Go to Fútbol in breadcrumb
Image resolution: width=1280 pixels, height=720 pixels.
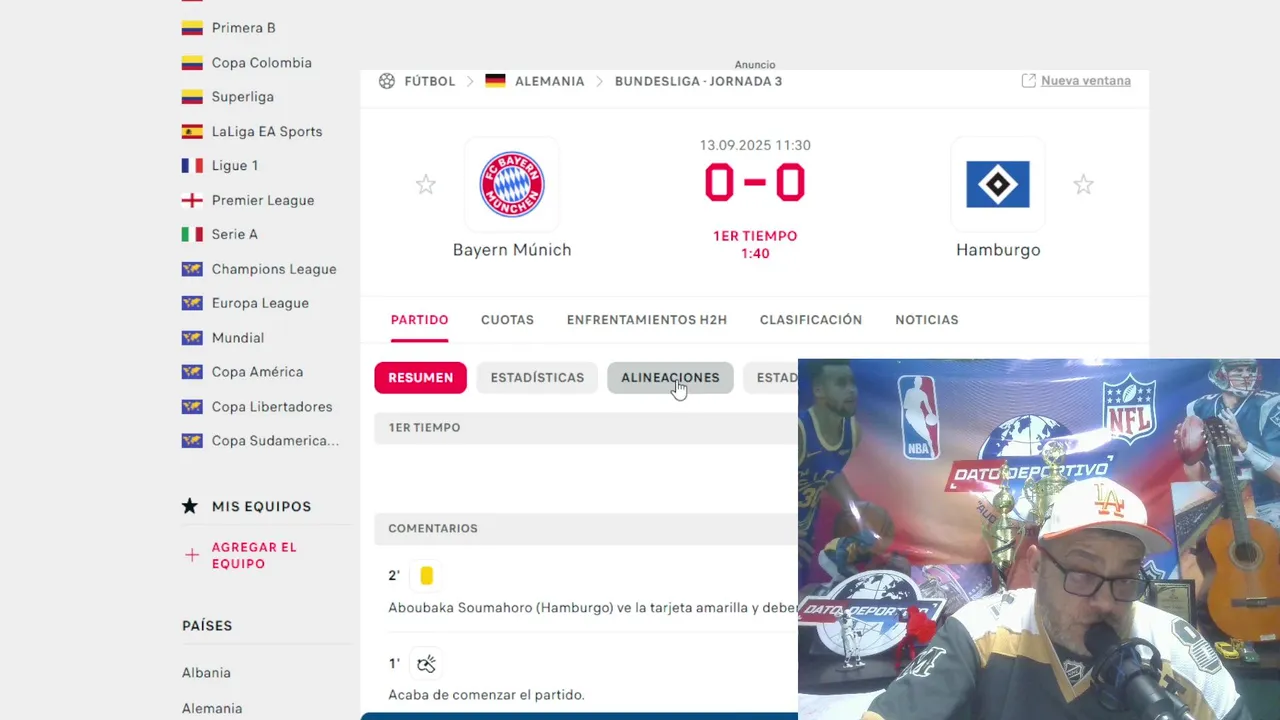tap(430, 81)
